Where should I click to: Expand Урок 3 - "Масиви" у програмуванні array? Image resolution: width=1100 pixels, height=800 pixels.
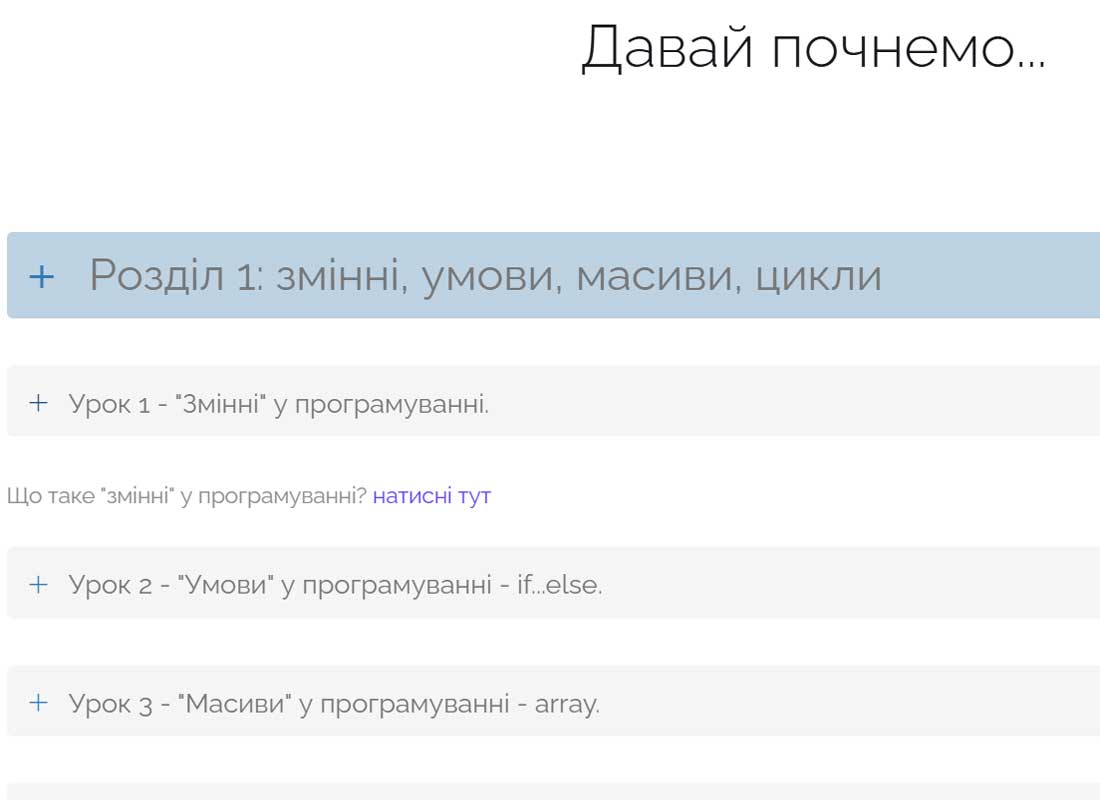[x=554, y=700]
